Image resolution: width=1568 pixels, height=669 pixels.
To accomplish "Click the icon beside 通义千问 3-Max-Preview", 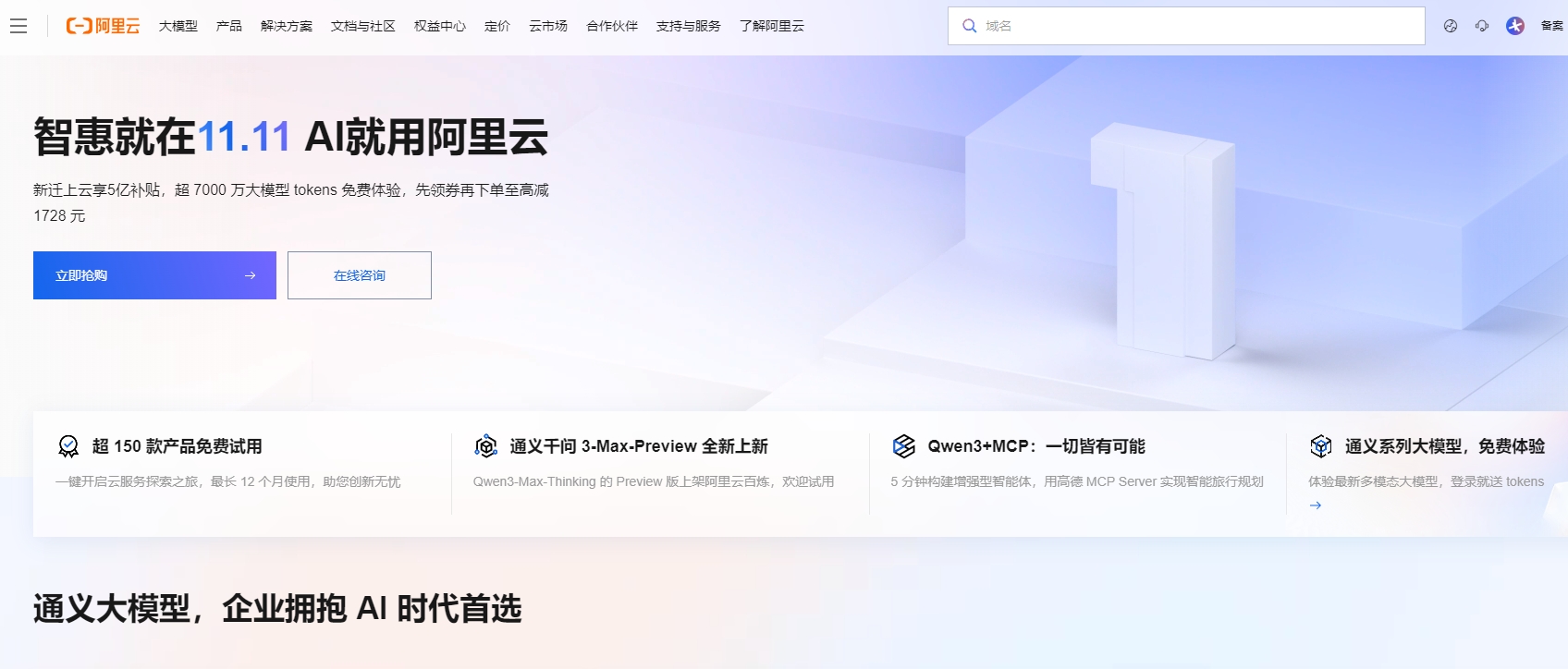I will [485, 446].
